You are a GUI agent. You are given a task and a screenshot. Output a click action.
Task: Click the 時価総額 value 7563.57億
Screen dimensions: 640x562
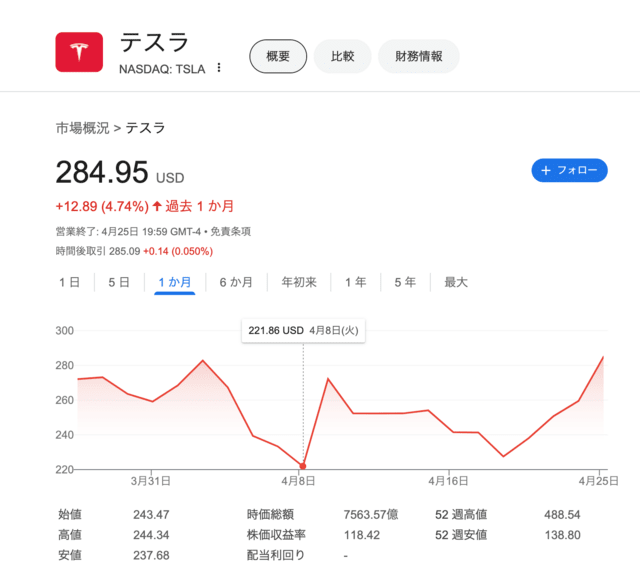[x=371, y=515]
